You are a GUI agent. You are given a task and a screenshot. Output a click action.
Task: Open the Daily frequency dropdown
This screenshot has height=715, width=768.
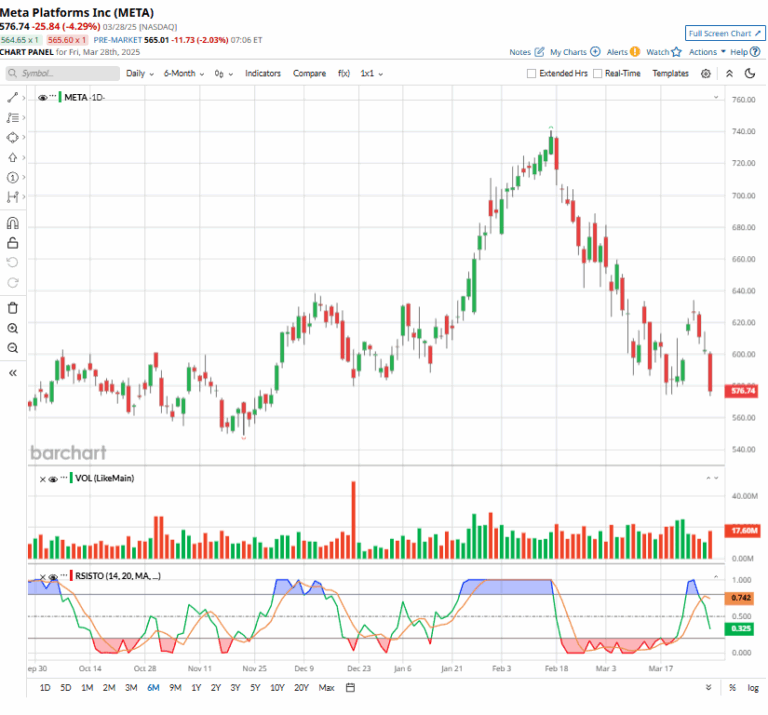[x=140, y=73]
